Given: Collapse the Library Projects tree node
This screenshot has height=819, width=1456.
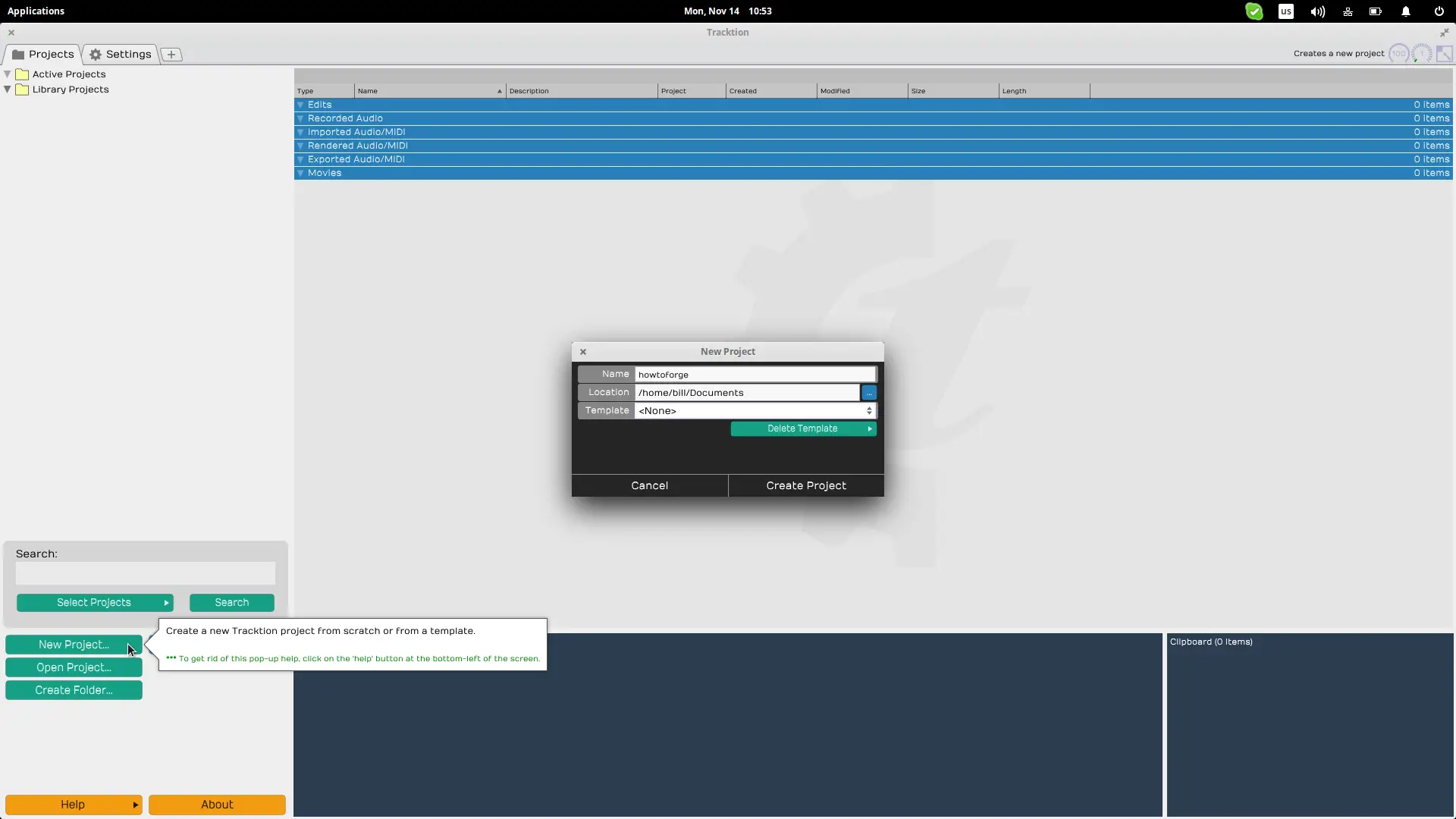Looking at the screenshot, I should [8, 89].
